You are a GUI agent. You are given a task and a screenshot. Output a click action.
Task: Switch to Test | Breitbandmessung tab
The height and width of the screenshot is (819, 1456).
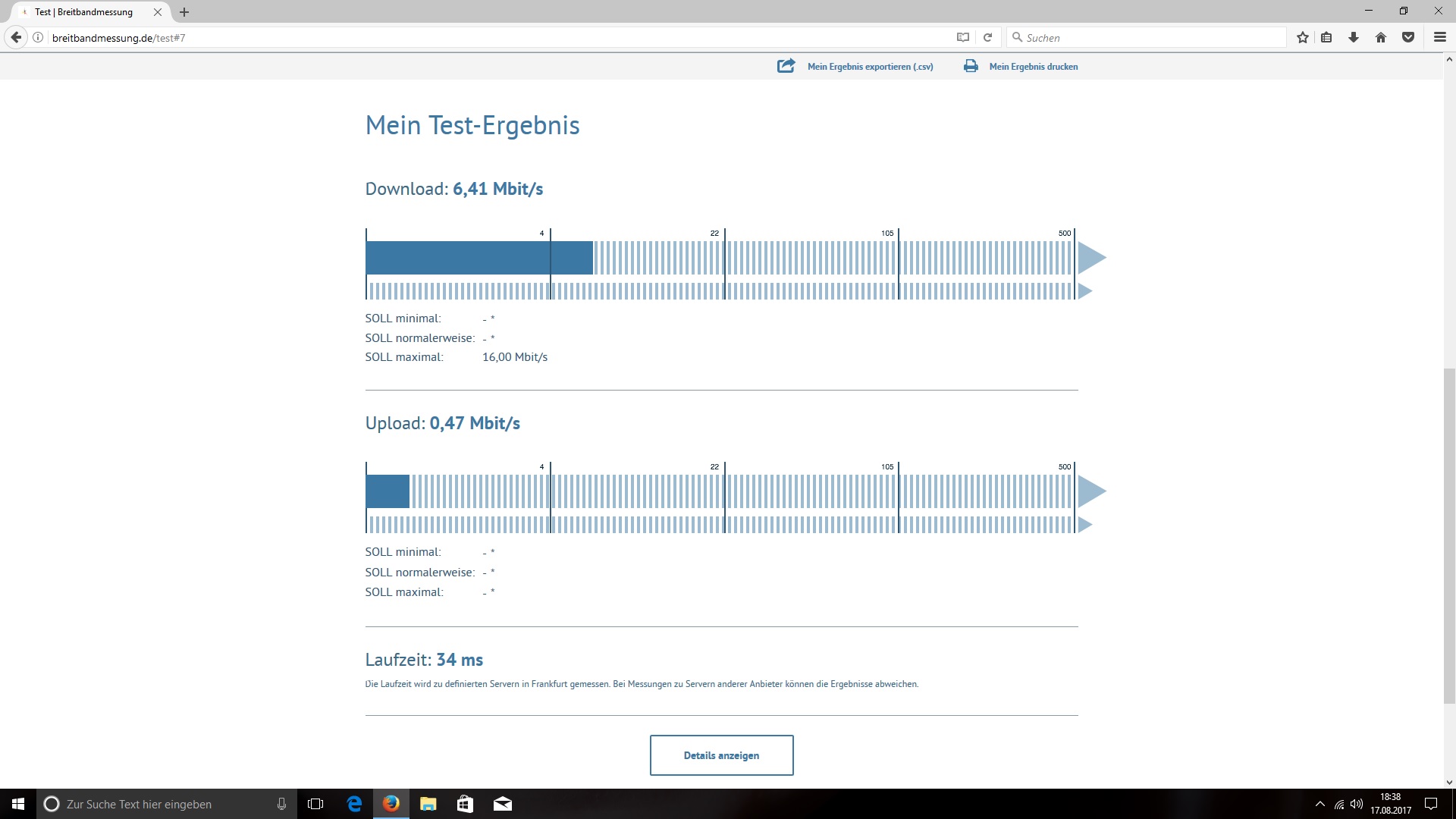(x=83, y=12)
